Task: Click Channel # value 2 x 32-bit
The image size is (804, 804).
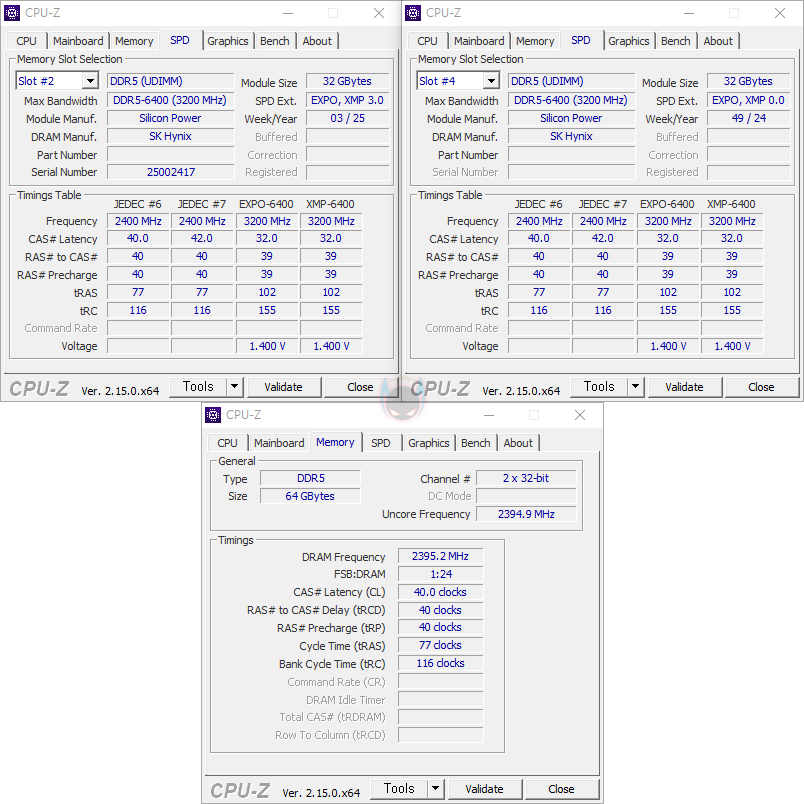Action: pyautogui.click(x=526, y=478)
